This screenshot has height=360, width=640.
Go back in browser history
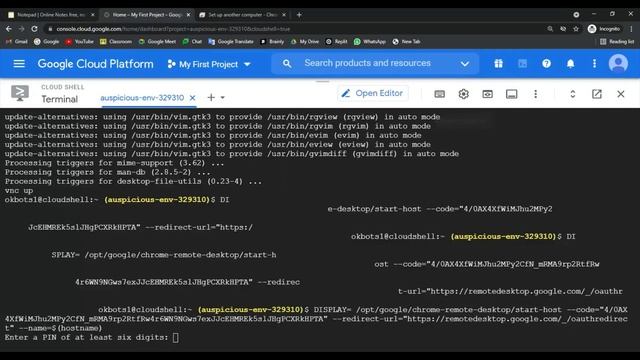[x=9, y=29]
